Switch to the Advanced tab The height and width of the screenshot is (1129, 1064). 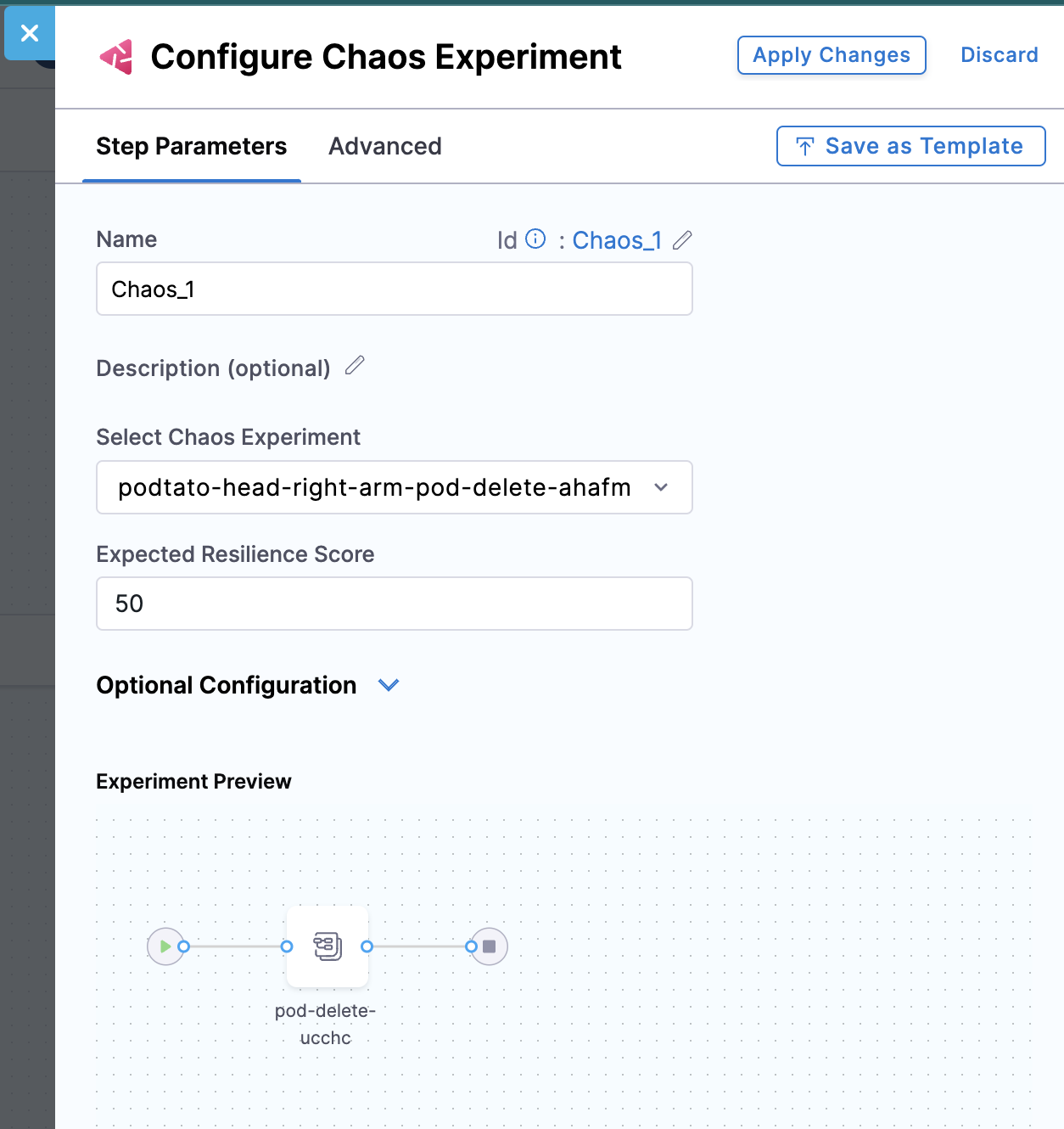pyautogui.click(x=384, y=146)
